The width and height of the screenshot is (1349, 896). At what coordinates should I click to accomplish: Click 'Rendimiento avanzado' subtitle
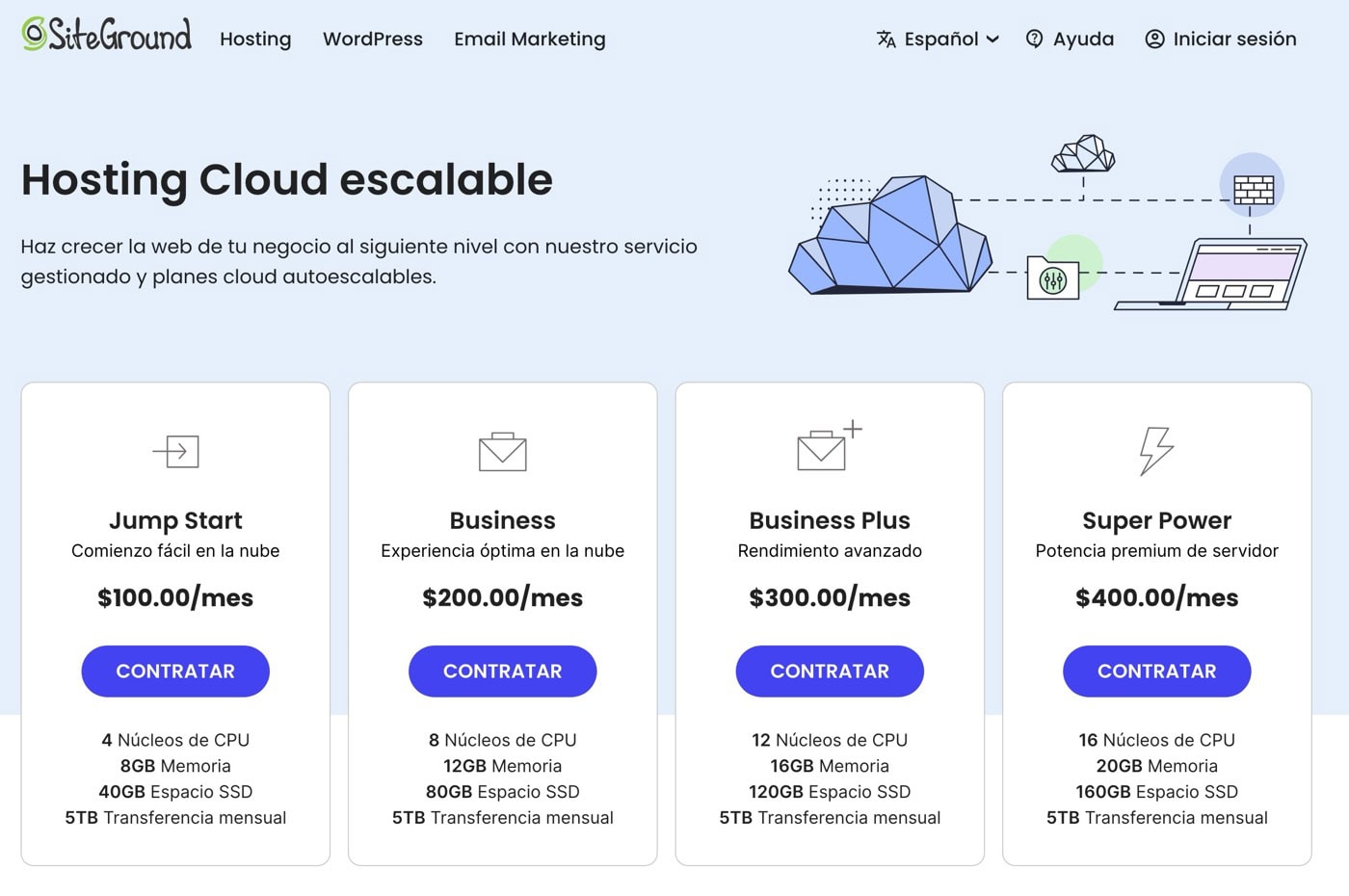coord(830,551)
